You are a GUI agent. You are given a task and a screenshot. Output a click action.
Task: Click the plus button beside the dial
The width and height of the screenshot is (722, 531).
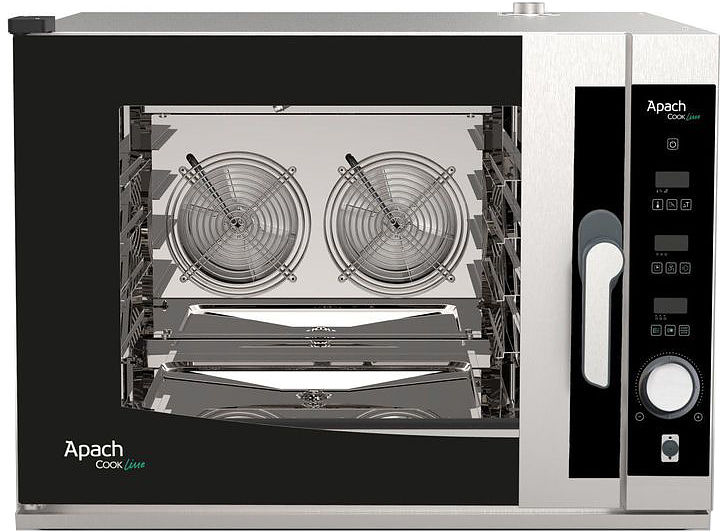pyautogui.click(x=698, y=417)
